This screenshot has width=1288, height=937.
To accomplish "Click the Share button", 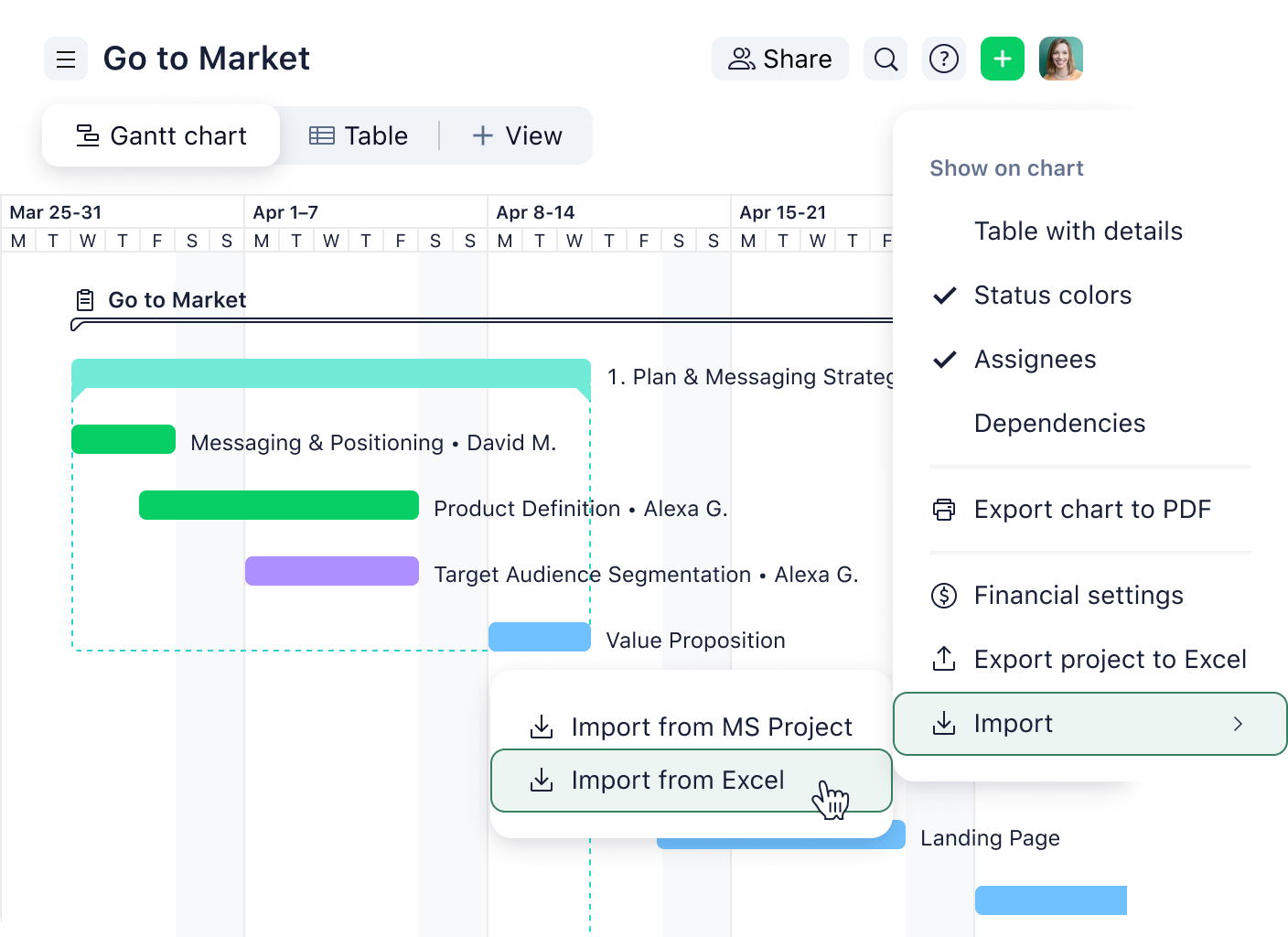I will 779,59.
